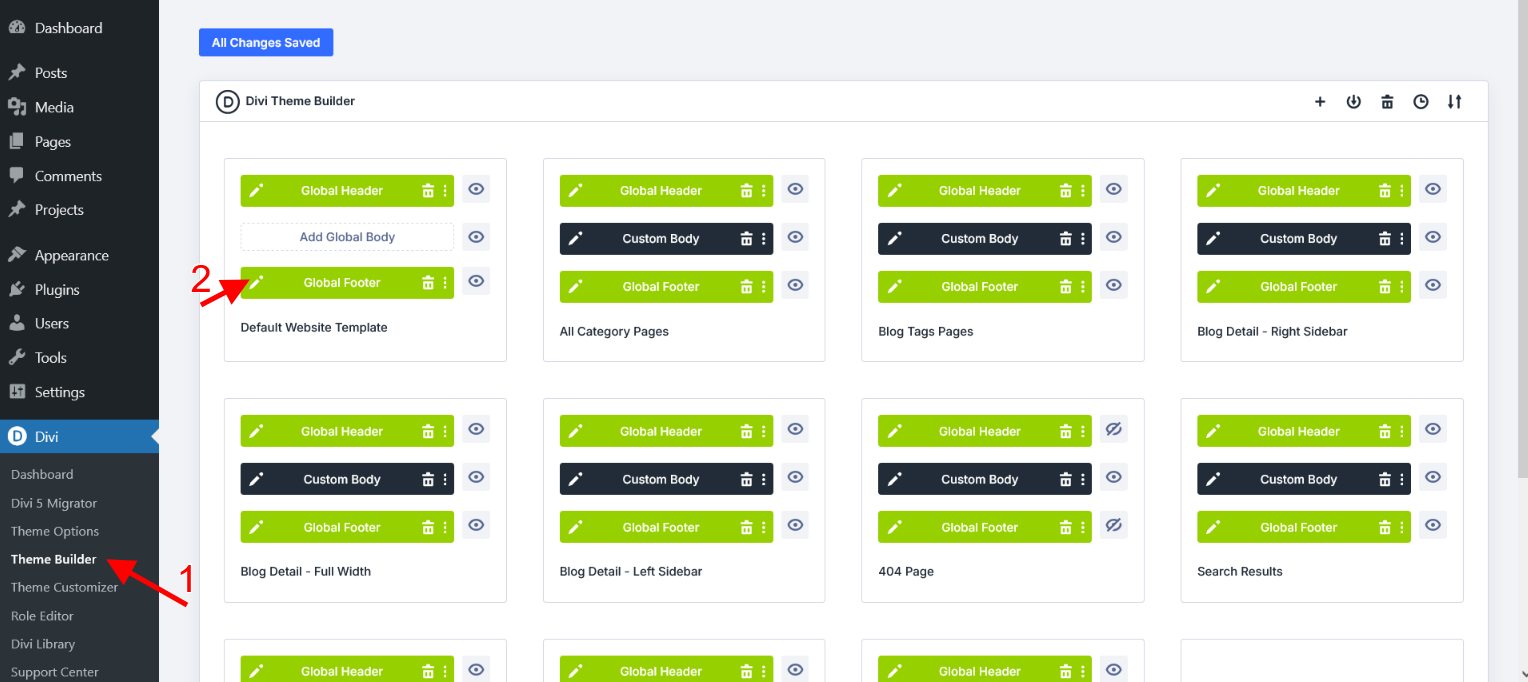Edit Global Footer of Search Results template
Viewport: 1528px width, 682px height.
tap(1213, 528)
